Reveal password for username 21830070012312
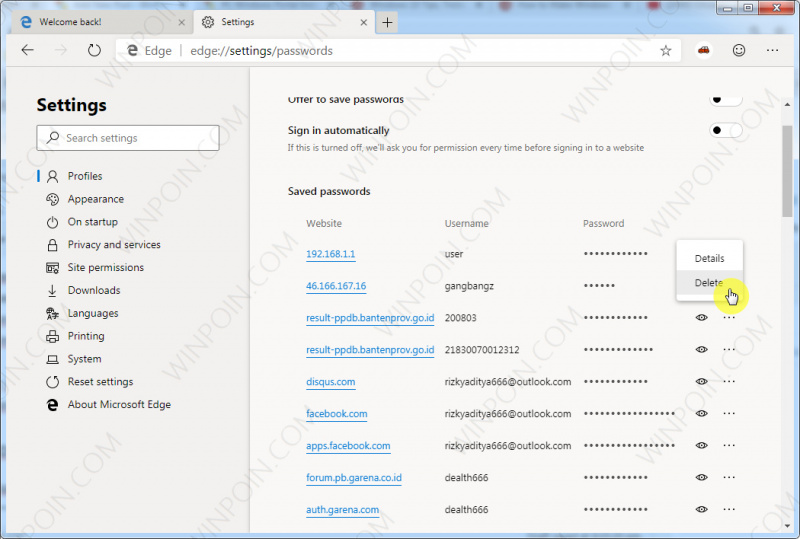The width and height of the screenshot is (800, 539). click(702, 350)
